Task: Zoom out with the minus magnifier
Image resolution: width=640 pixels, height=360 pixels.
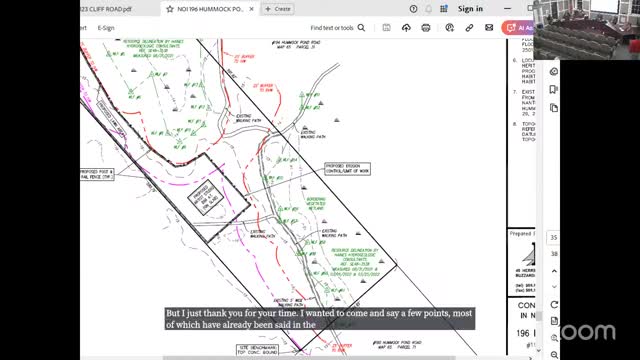Action: click(x=554, y=355)
